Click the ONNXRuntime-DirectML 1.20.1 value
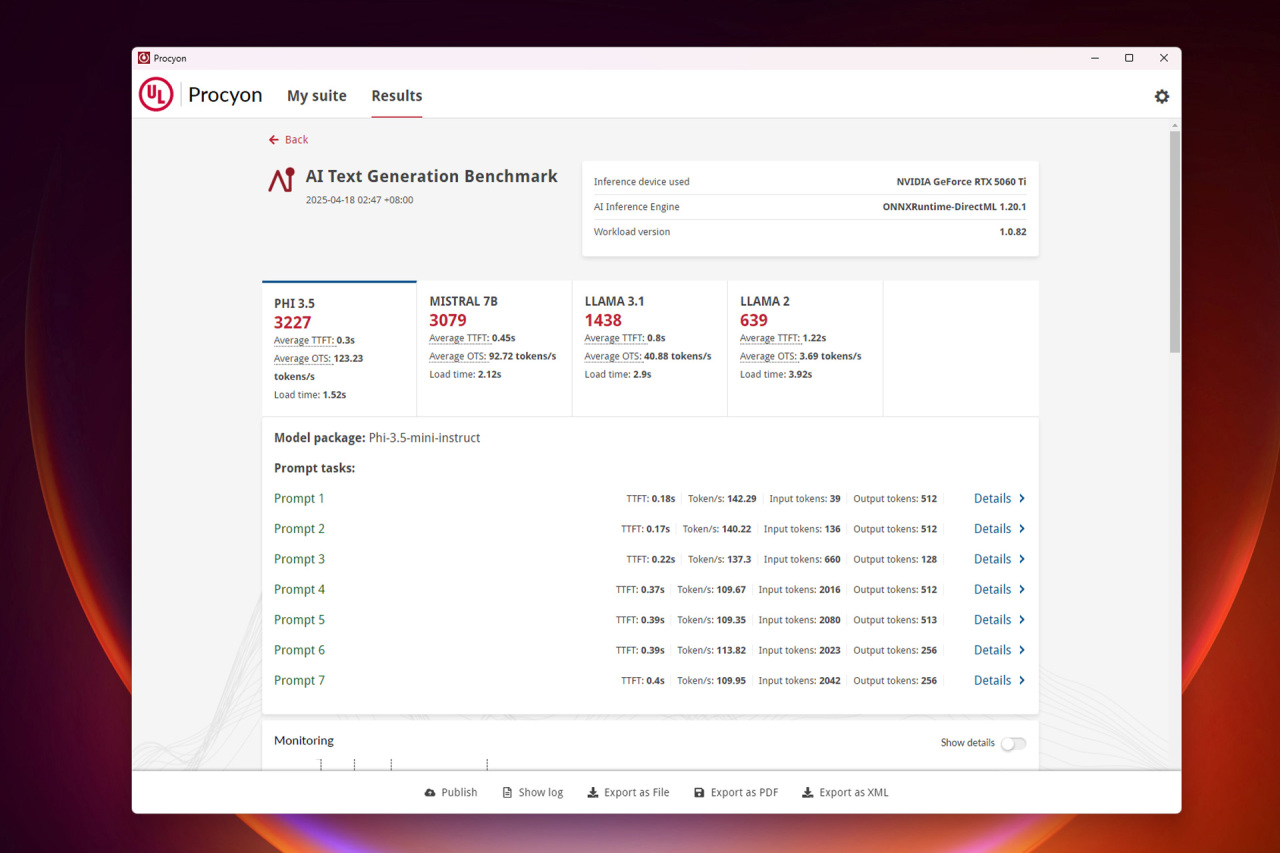1280x853 pixels. [954, 207]
